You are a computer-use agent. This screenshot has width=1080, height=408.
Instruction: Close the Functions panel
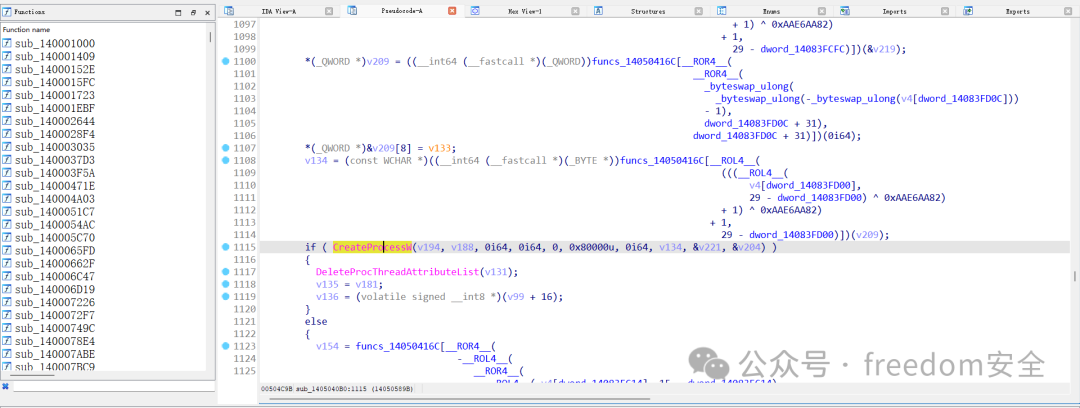208,12
